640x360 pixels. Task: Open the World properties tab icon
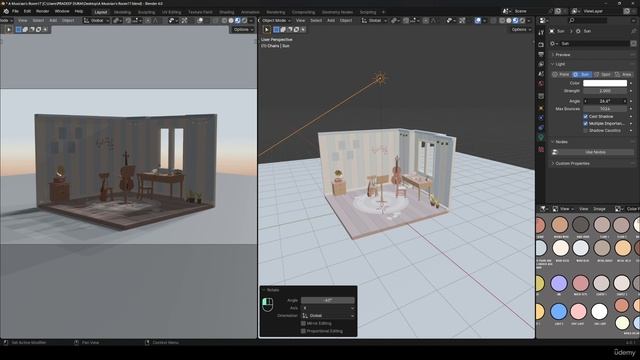click(541, 84)
